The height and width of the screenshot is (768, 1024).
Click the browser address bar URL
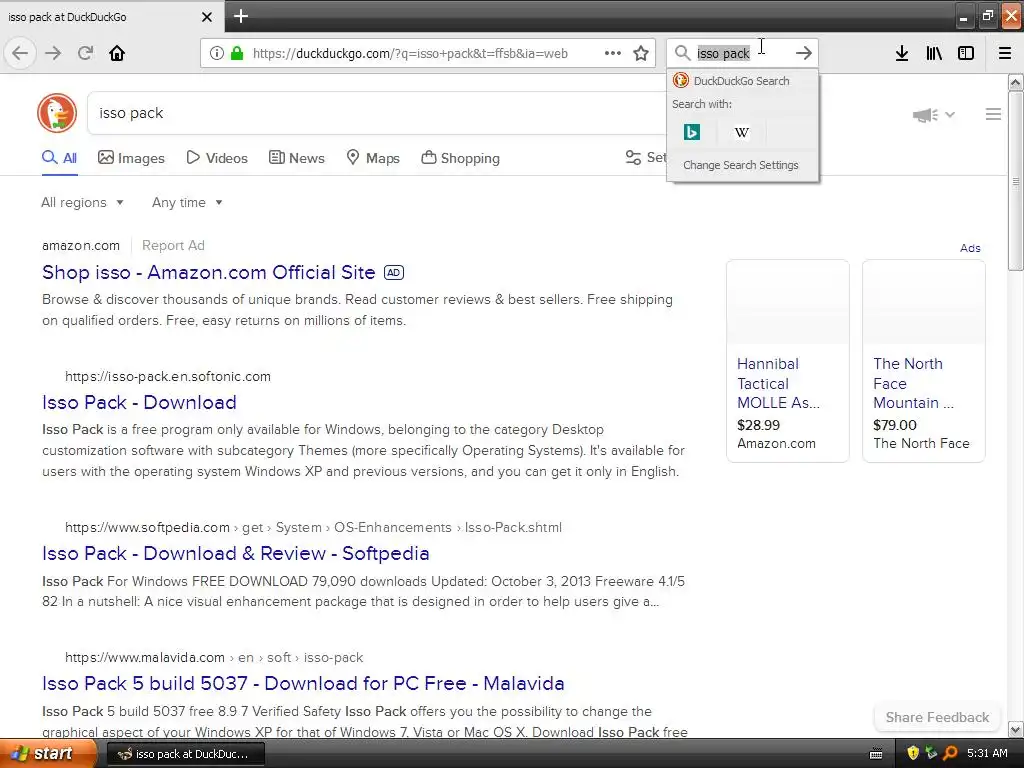click(410, 54)
